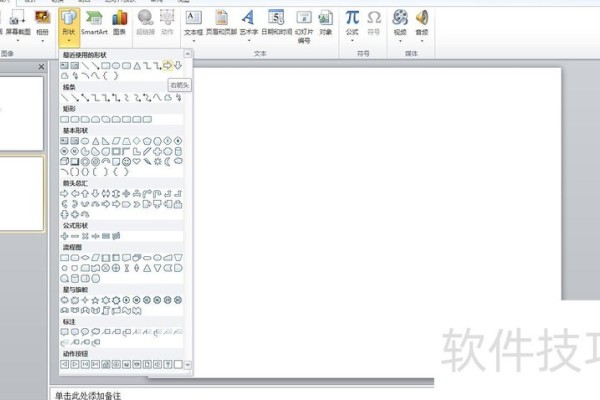Select Custom blank action button

[x=178, y=364]
